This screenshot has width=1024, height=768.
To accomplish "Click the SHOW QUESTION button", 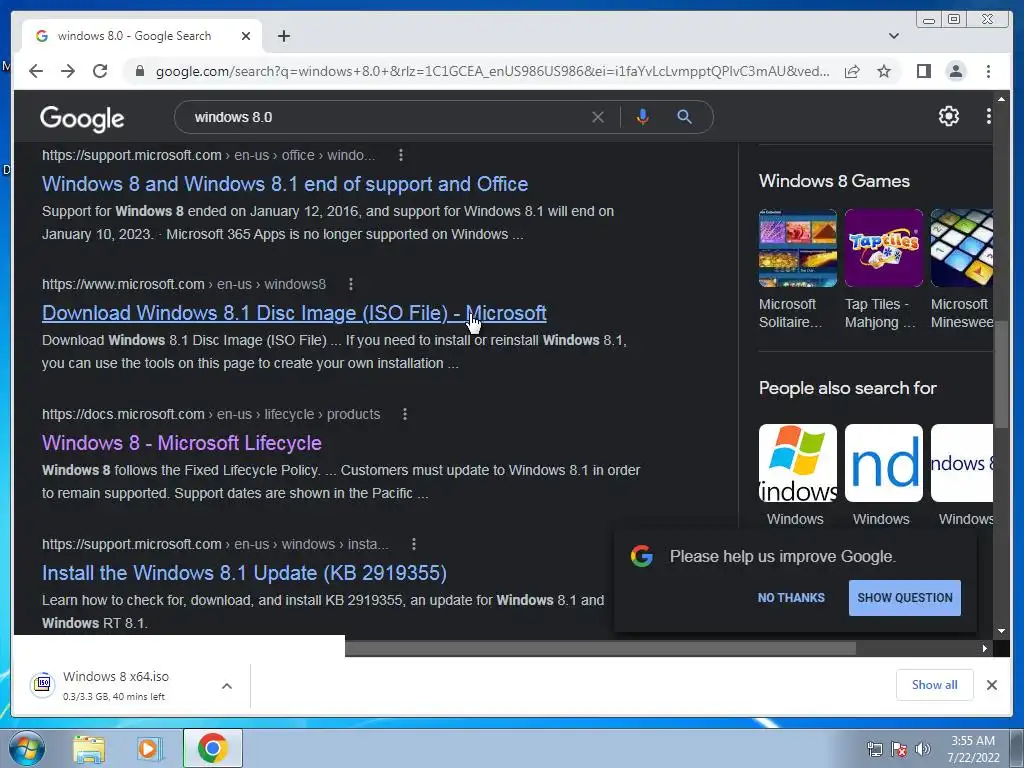I will [x=904, y=598].
